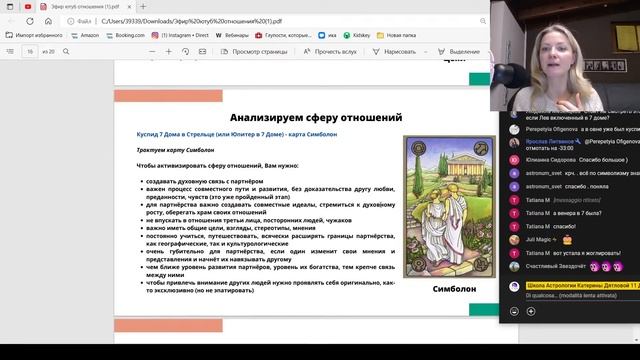Zoom in the PDF with plus
Viewport: 640px width, 360px height.
coord(169,51)
